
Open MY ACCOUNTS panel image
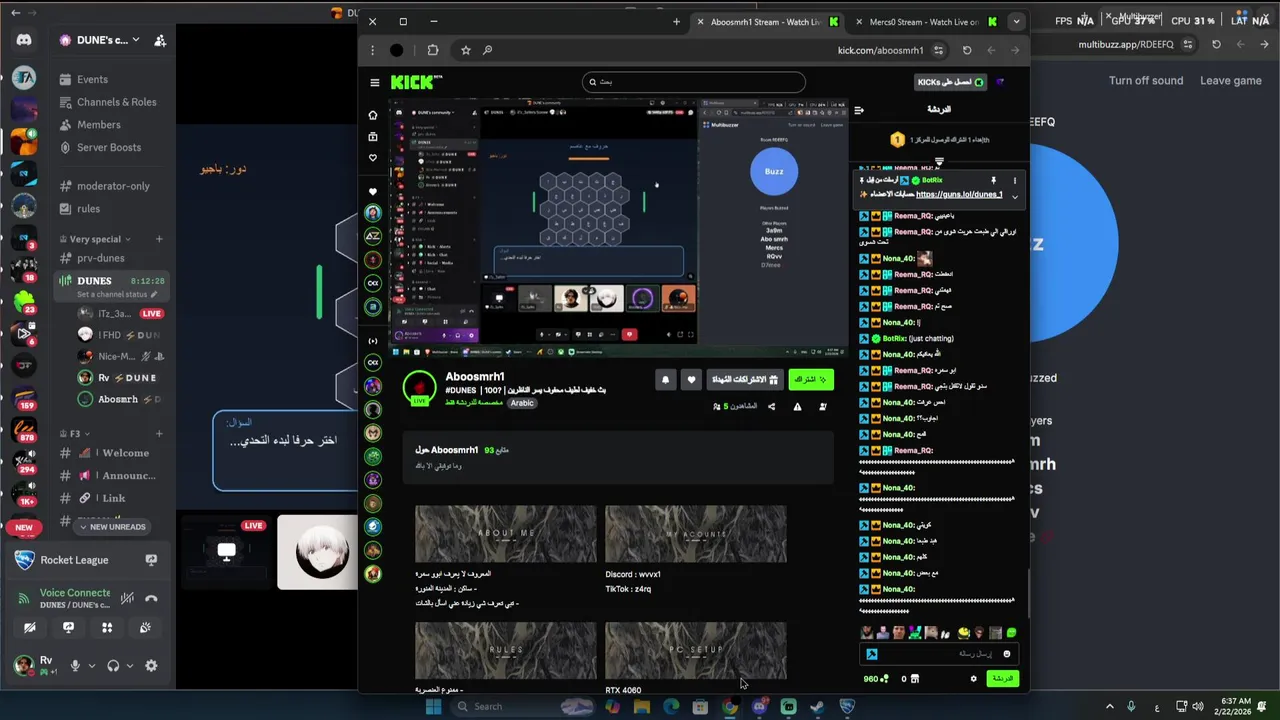click(x=696, y=534)
